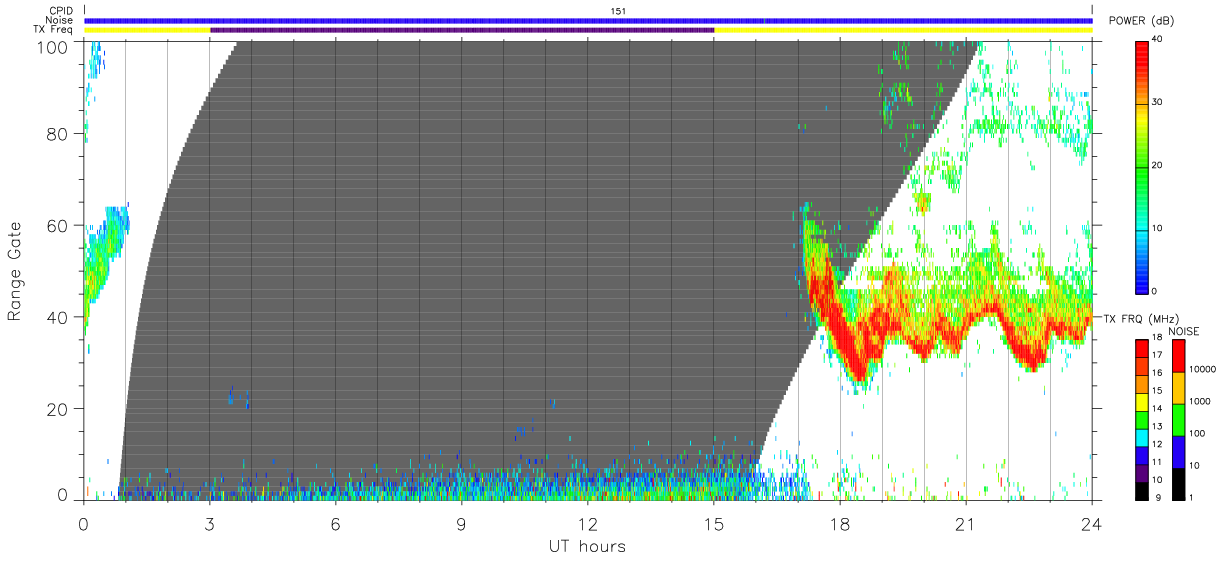Click the TX Freq label beside the top strips

pos(54,30)
